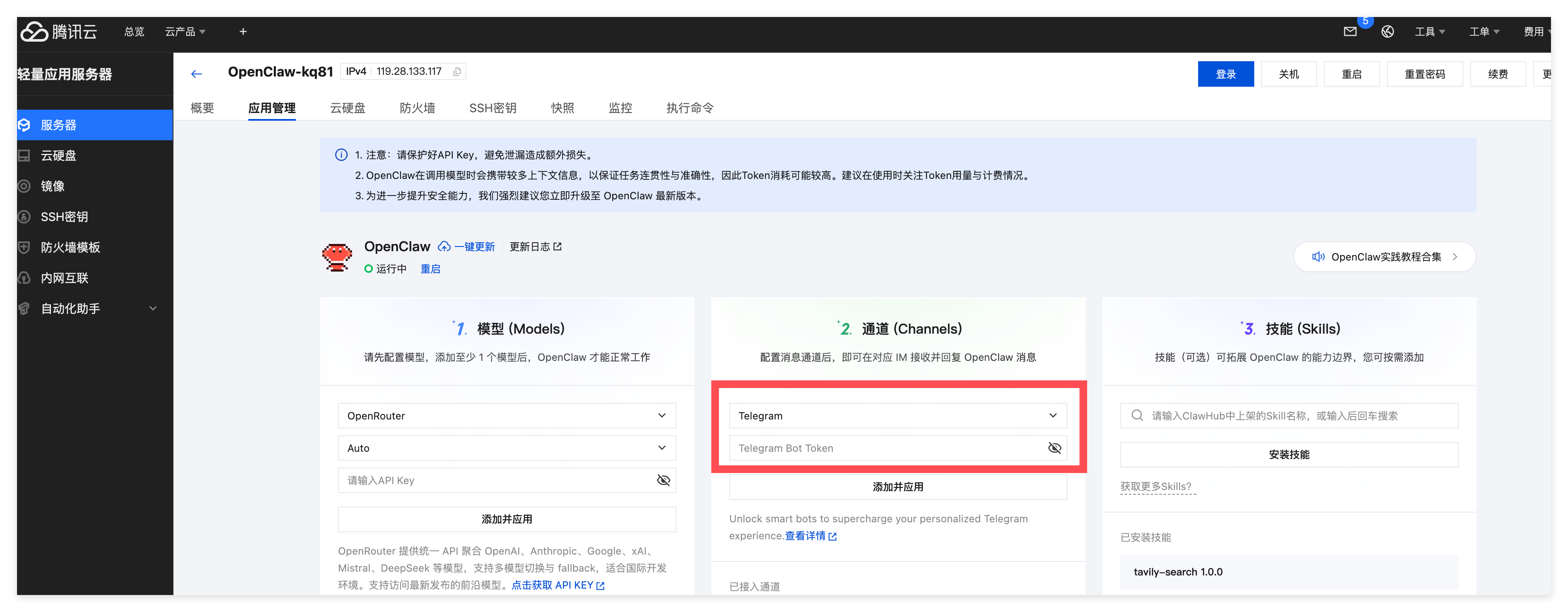Click the back arrow beside OpenClaw-kq81
The image size is (1568, 612).
click(x=196, y=74)
